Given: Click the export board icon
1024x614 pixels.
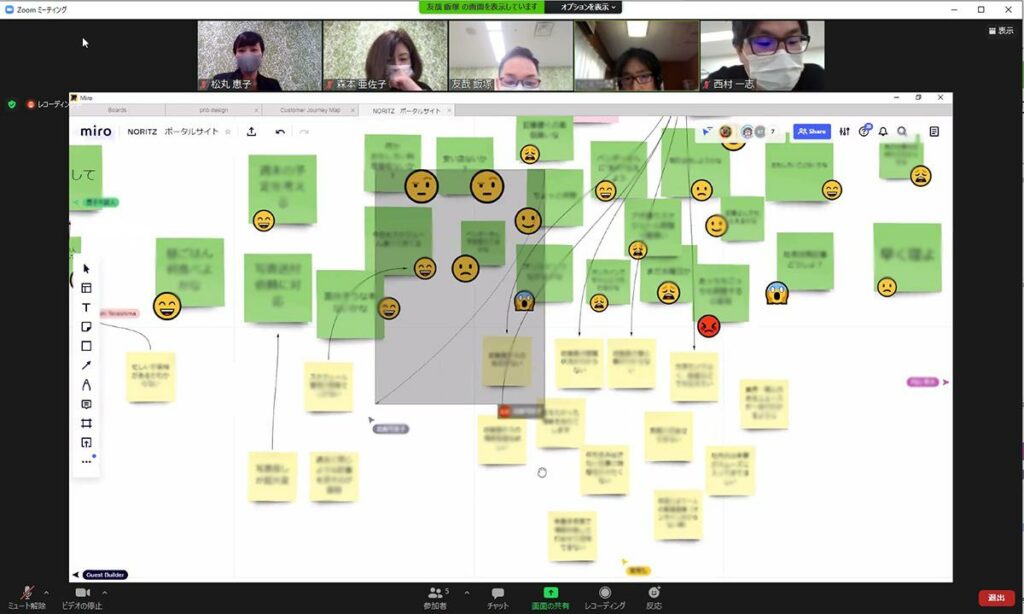Looking at the screenshot, I should pos(251,131).
